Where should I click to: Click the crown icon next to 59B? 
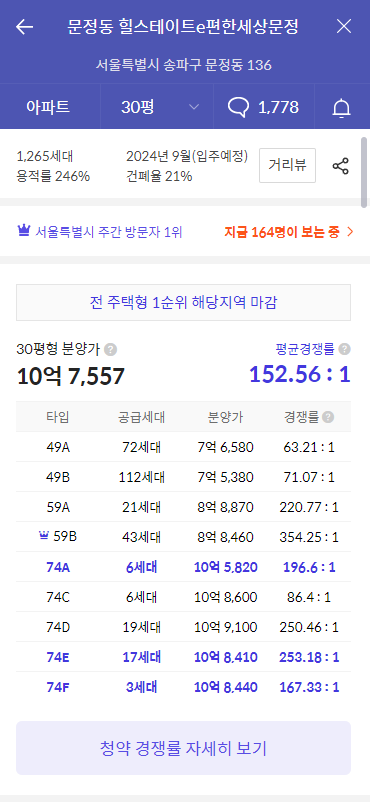[x=43, y=536]
